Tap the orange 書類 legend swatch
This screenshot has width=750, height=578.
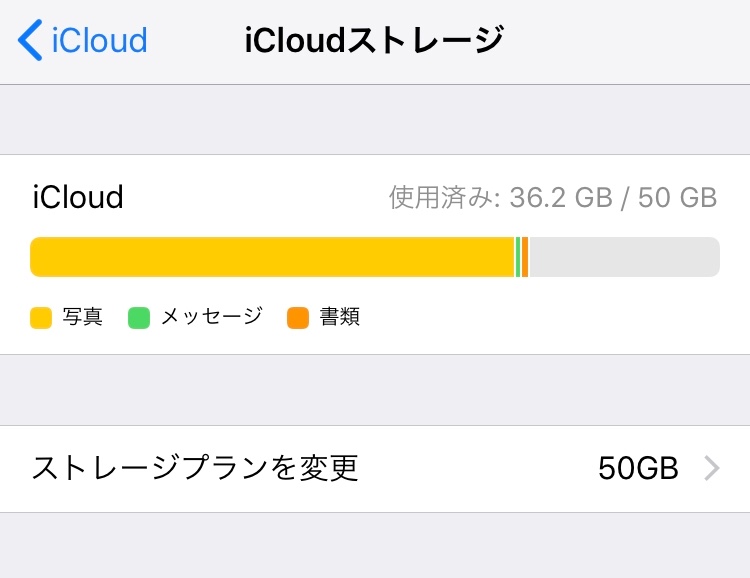pos(298,318)
